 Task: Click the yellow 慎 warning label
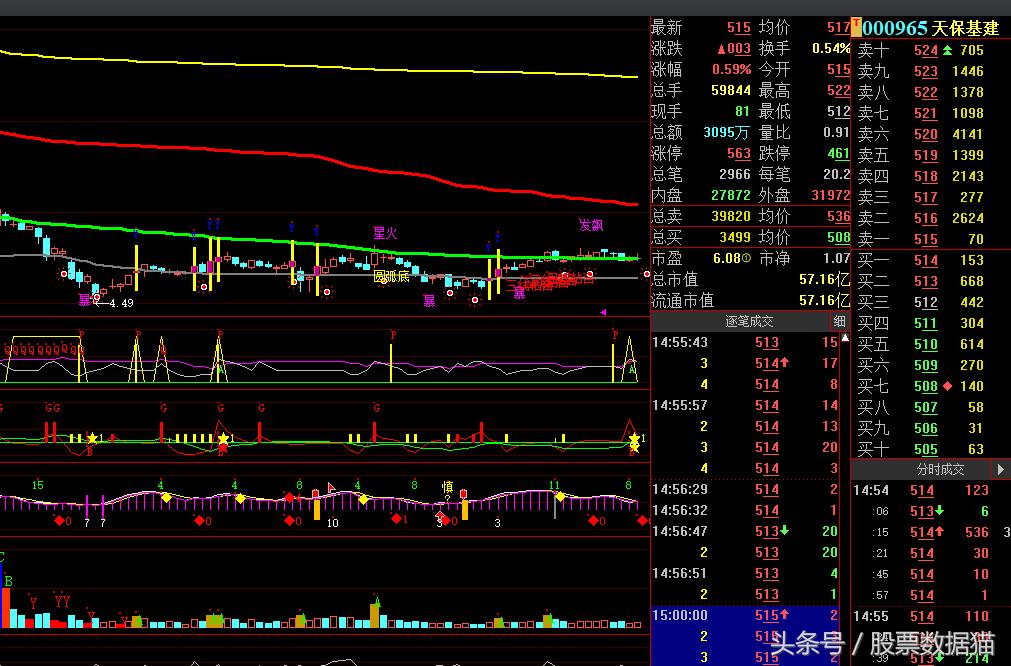click(447, 487)
